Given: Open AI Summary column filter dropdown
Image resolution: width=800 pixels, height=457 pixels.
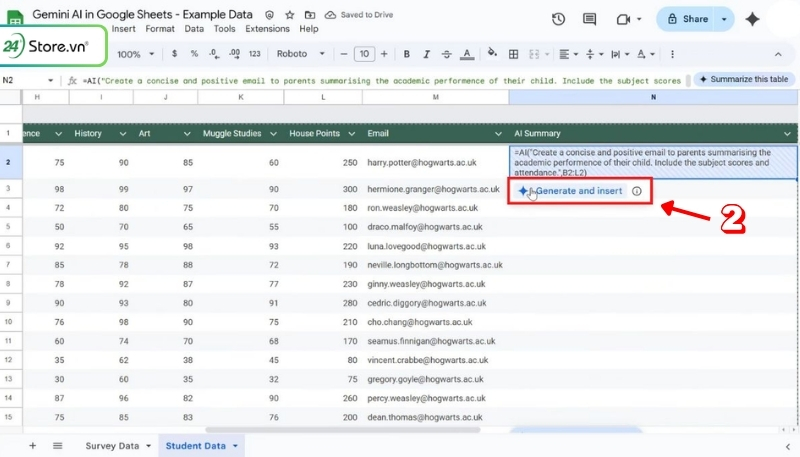Looking at the screenshot, I should tap(787, 134).
